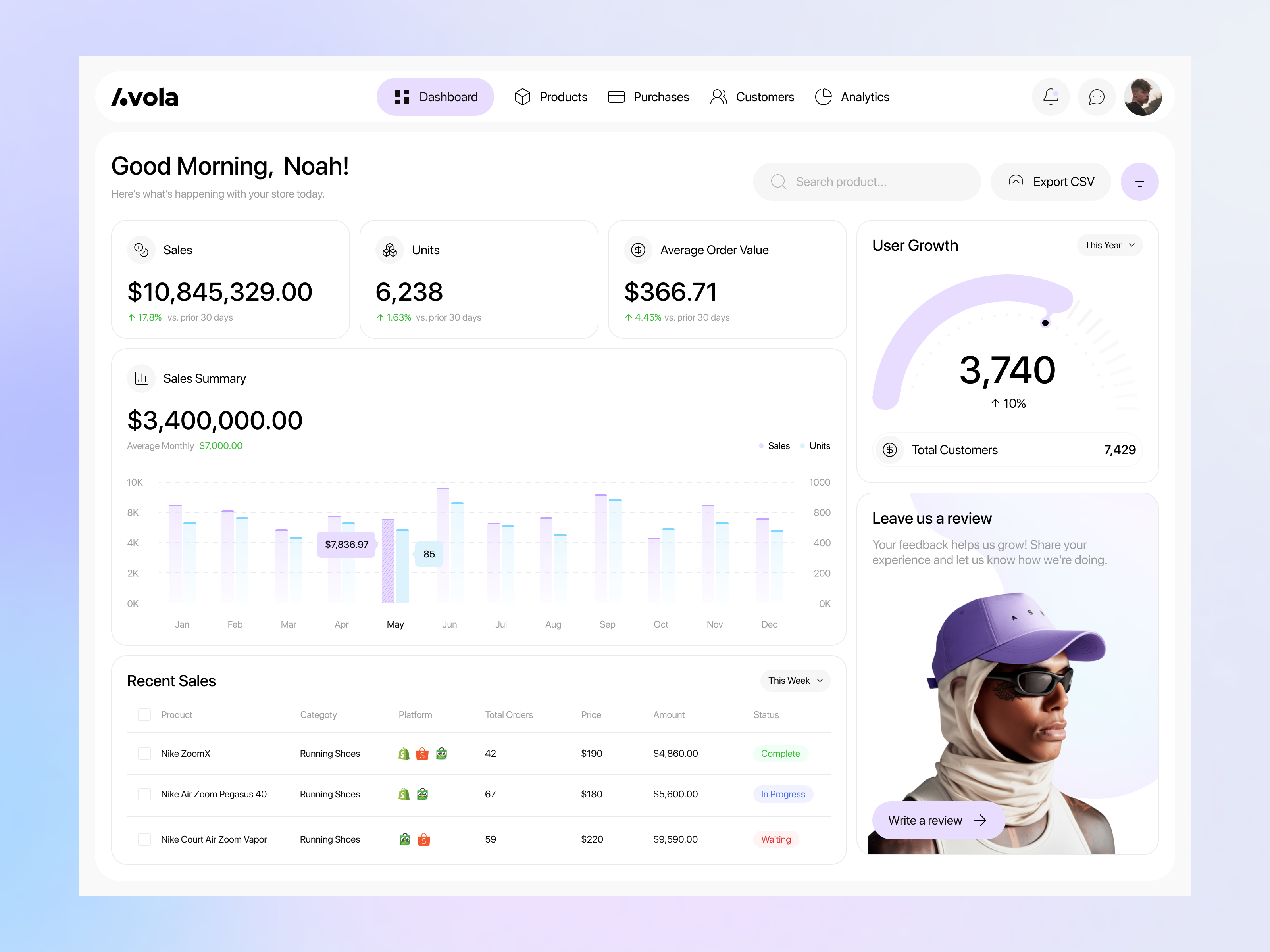Click the Shopify icon on Nike ZoomX row
Image resolution: width=1270 pixels, height=952 pixels.
point(404,753)
